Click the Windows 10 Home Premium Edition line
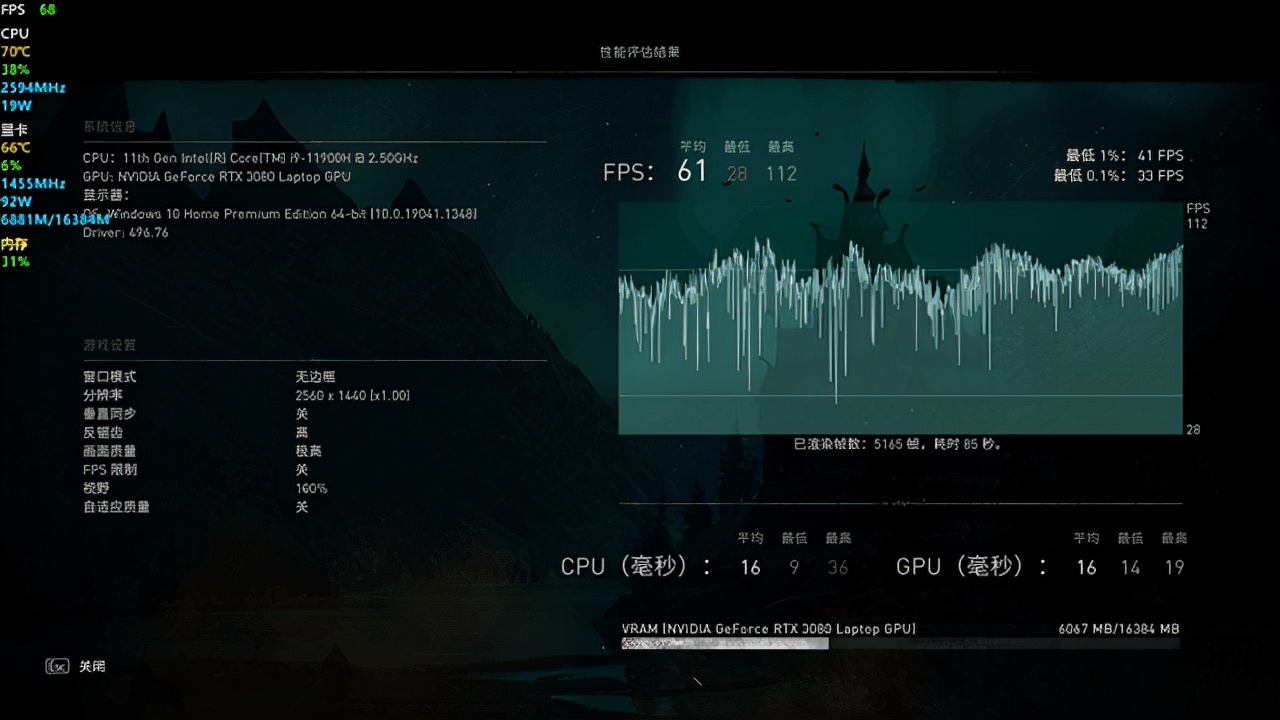1280x720 pixels. coord(280,214)
